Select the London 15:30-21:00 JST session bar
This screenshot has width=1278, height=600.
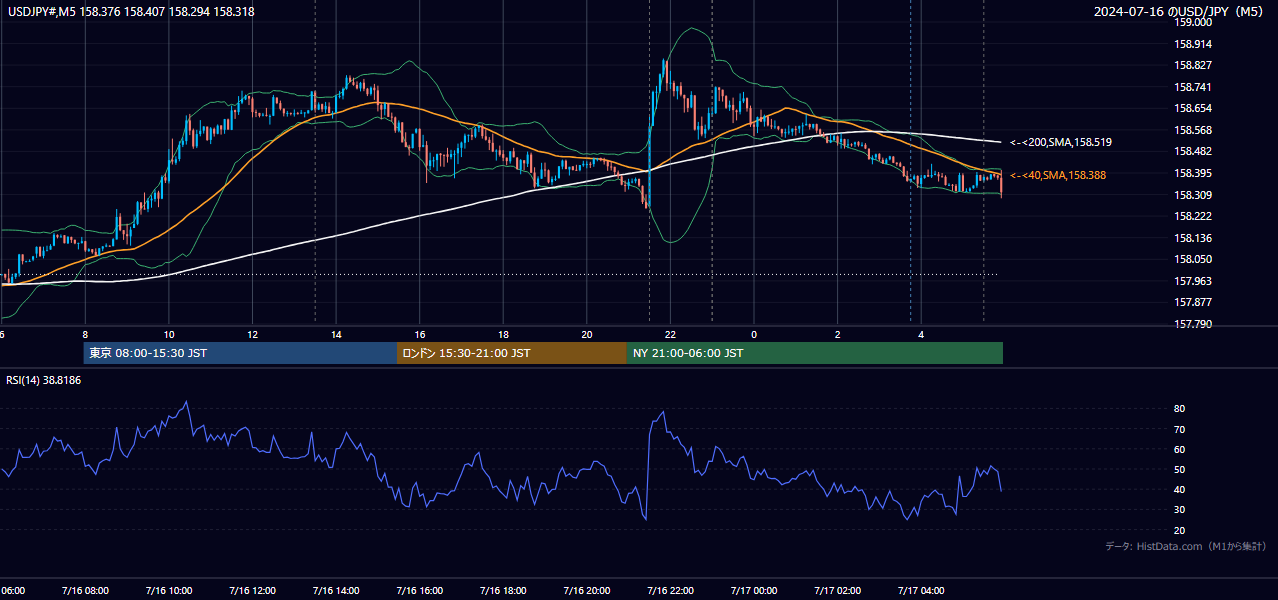(512, 353)
